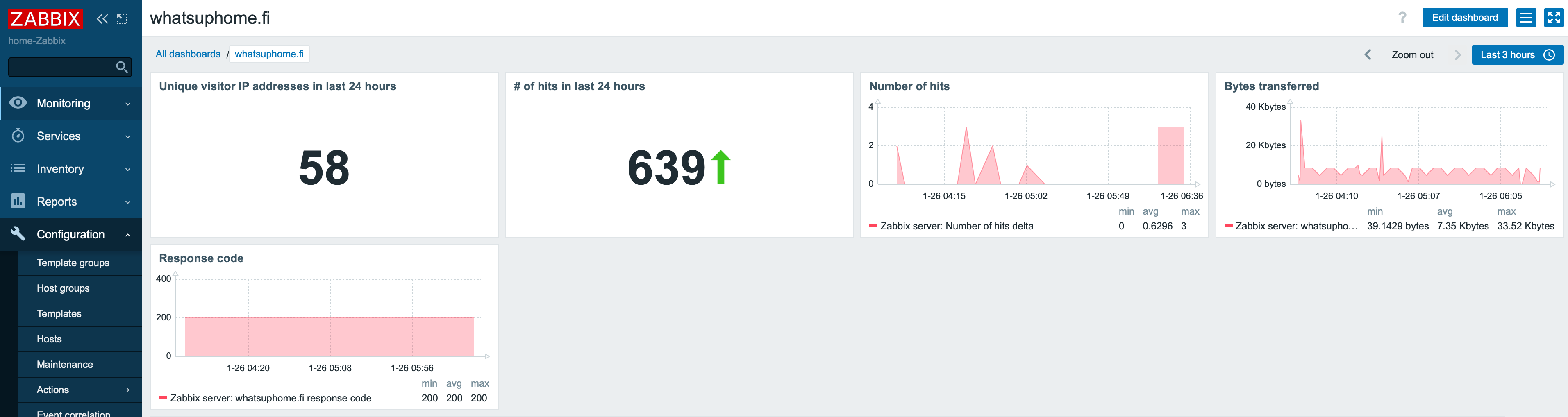Follow the All dashboards breadcrumb link

tap(188, 54)
